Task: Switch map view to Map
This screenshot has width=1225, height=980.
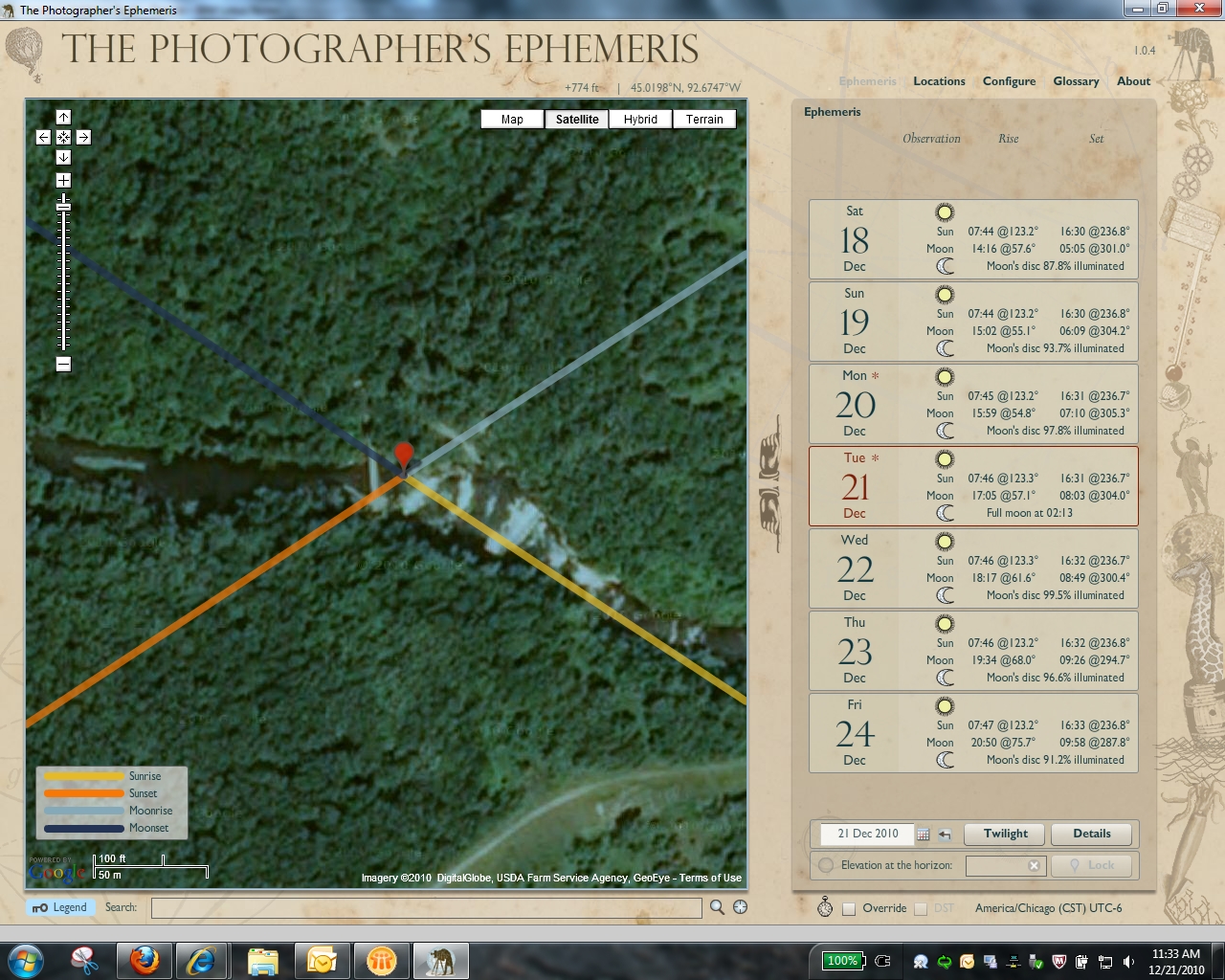Action: 512,120
